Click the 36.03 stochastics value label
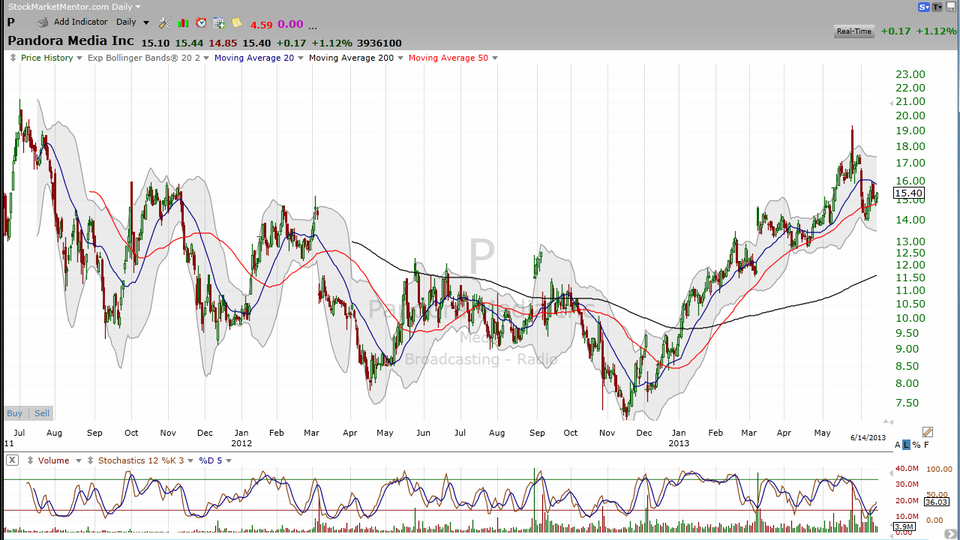Image resolution: width=960 pixels, height=540 pixels. [936, 501]
